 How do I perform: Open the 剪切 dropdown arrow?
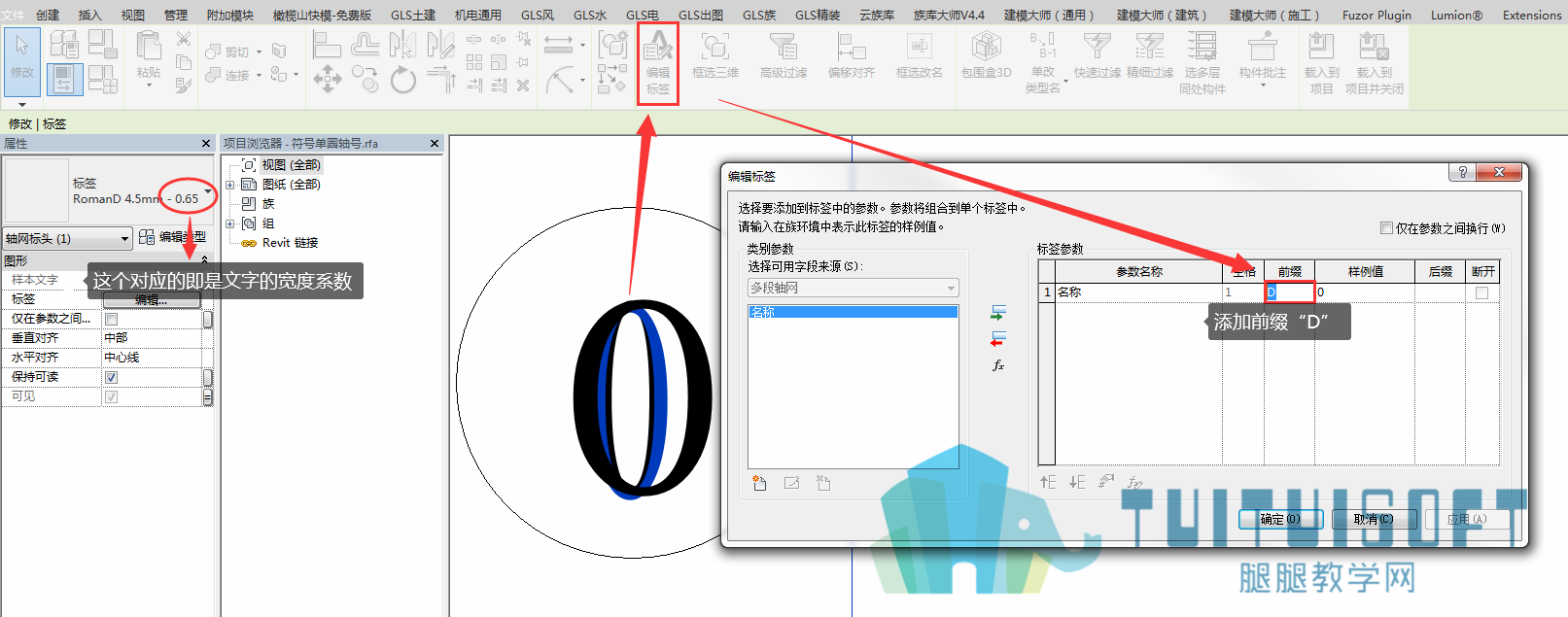coord(260,51)
